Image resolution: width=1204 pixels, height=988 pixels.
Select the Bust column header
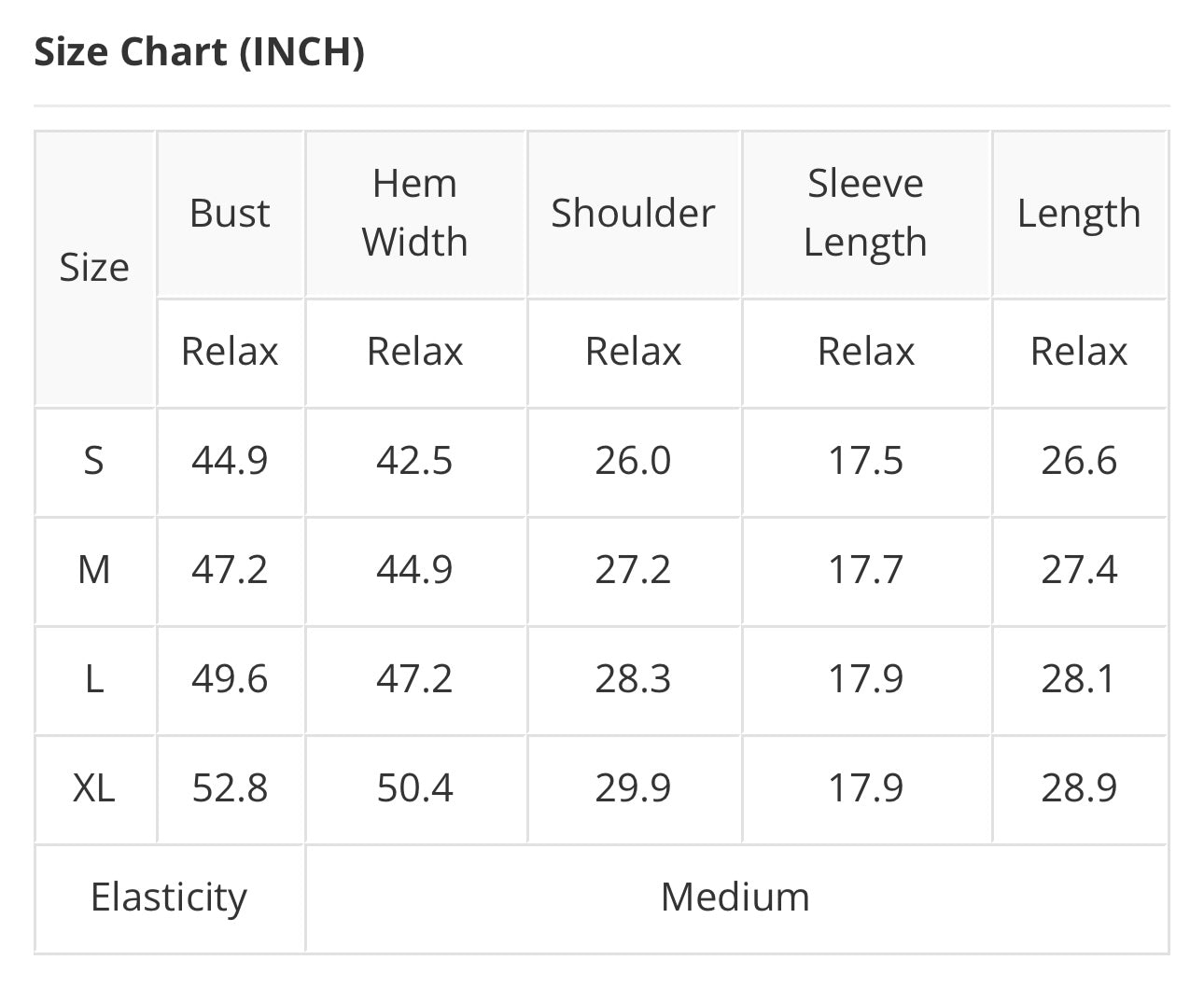pyautogui.click(x=230, y=214)
